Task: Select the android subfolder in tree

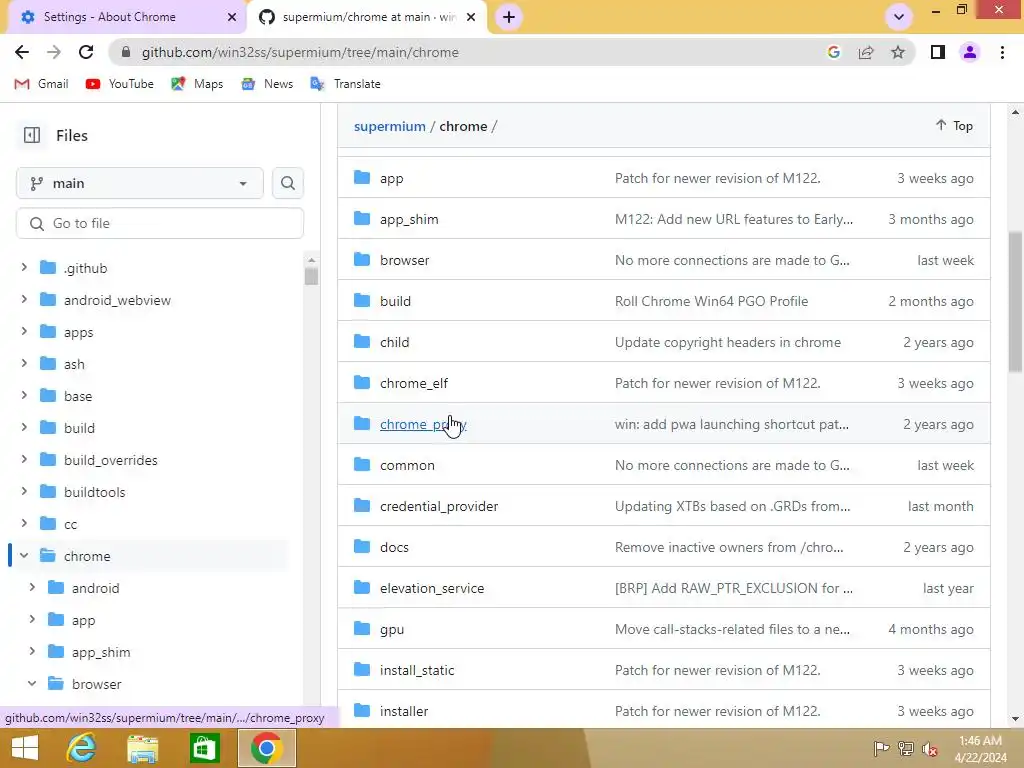Action: [95, 588]
